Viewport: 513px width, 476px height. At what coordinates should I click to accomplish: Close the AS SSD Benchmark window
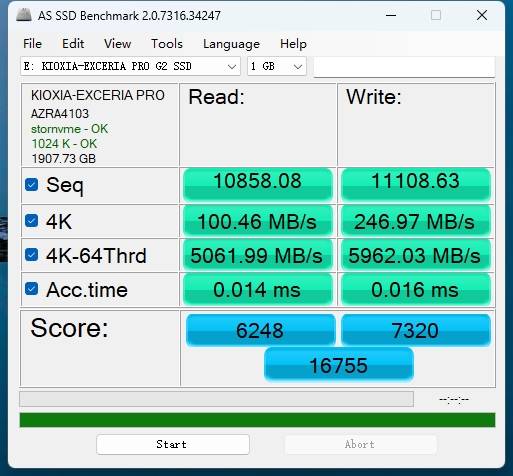click(482, 15)
